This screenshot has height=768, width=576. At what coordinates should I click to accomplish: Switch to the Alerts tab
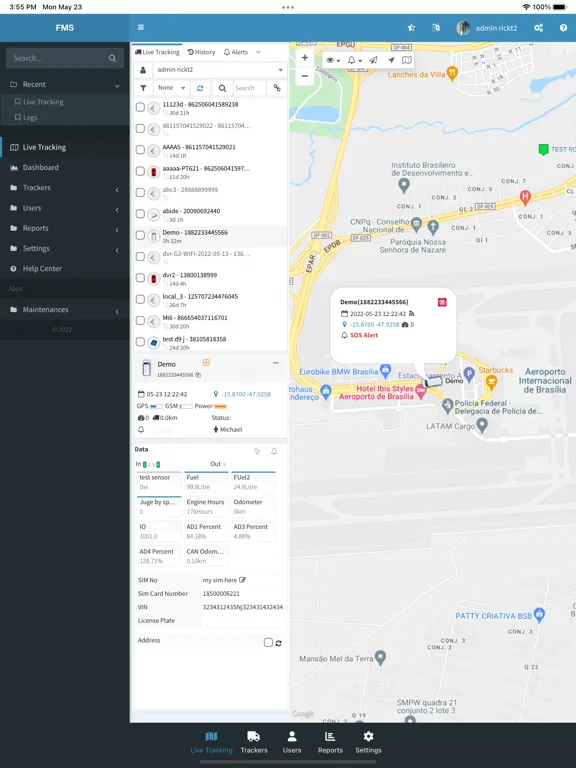pyautogui.click(x=236, y=52)
